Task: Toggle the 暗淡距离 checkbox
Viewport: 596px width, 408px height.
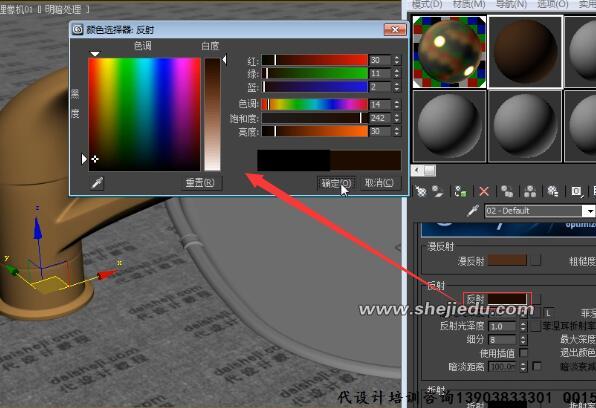Action: pyautogui.click(x=537, y=366)
